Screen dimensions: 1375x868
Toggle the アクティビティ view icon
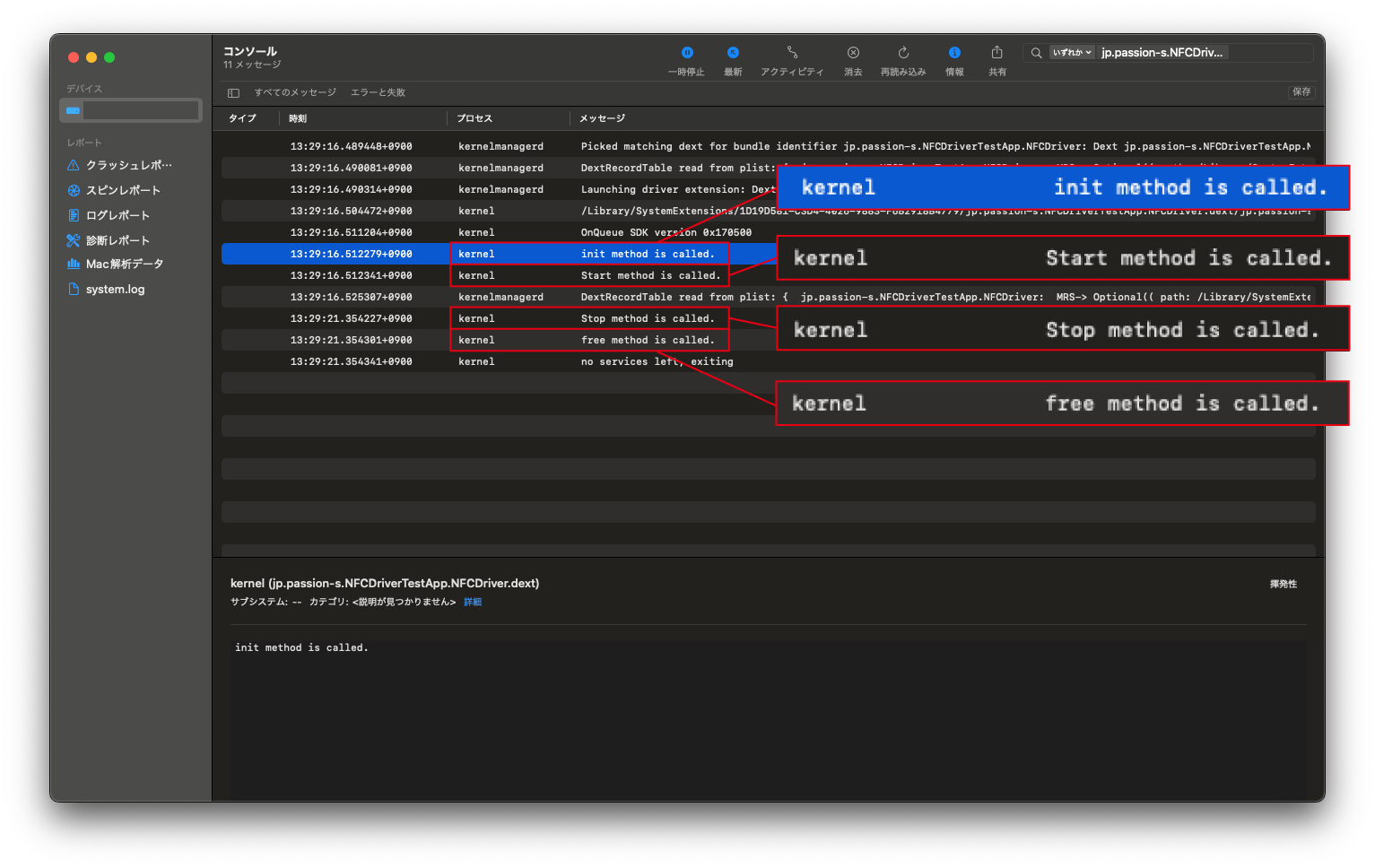tap(792, 54)
